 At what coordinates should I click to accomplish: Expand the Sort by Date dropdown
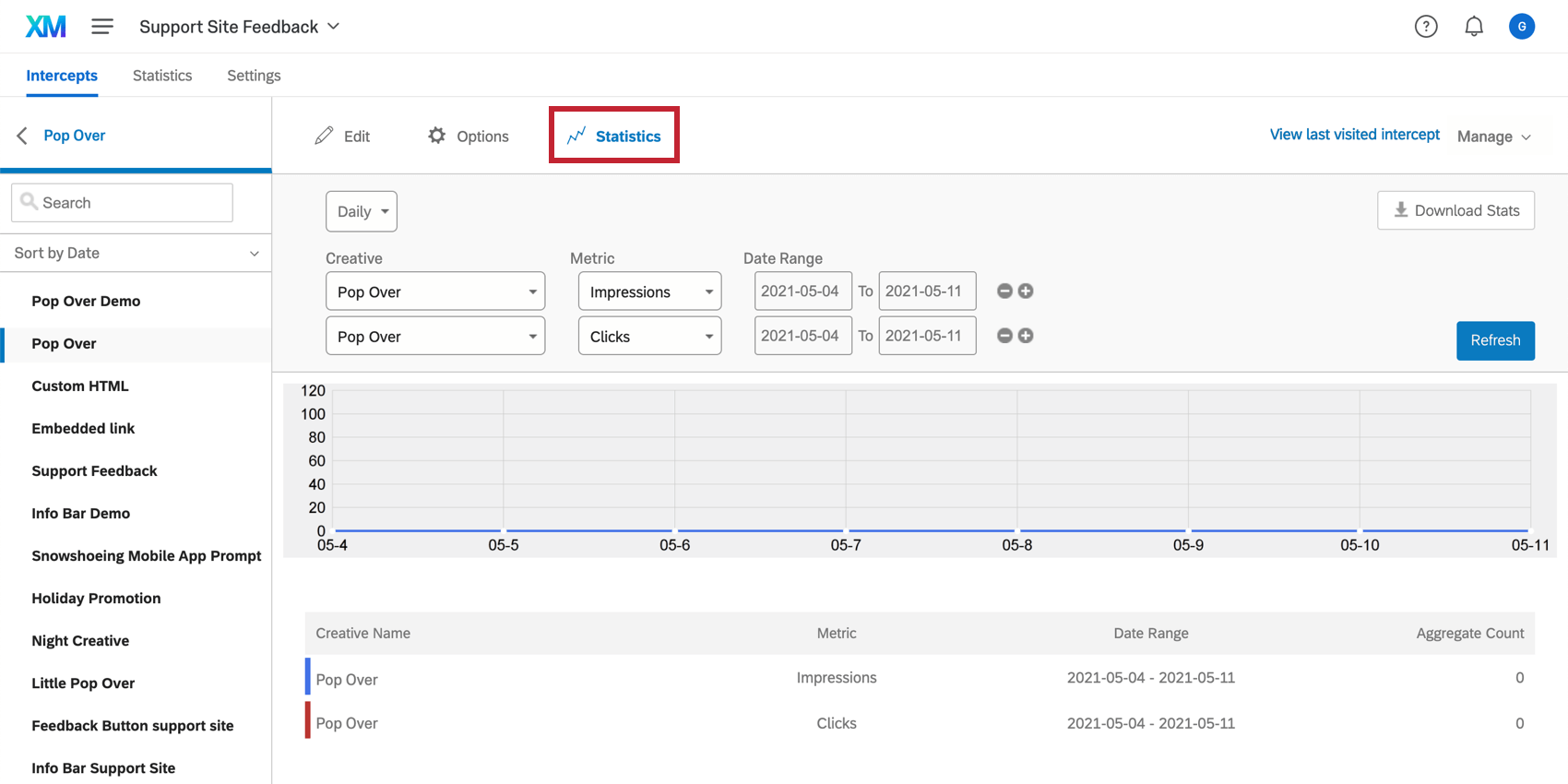pyautogui.click(x=136, y=253)
